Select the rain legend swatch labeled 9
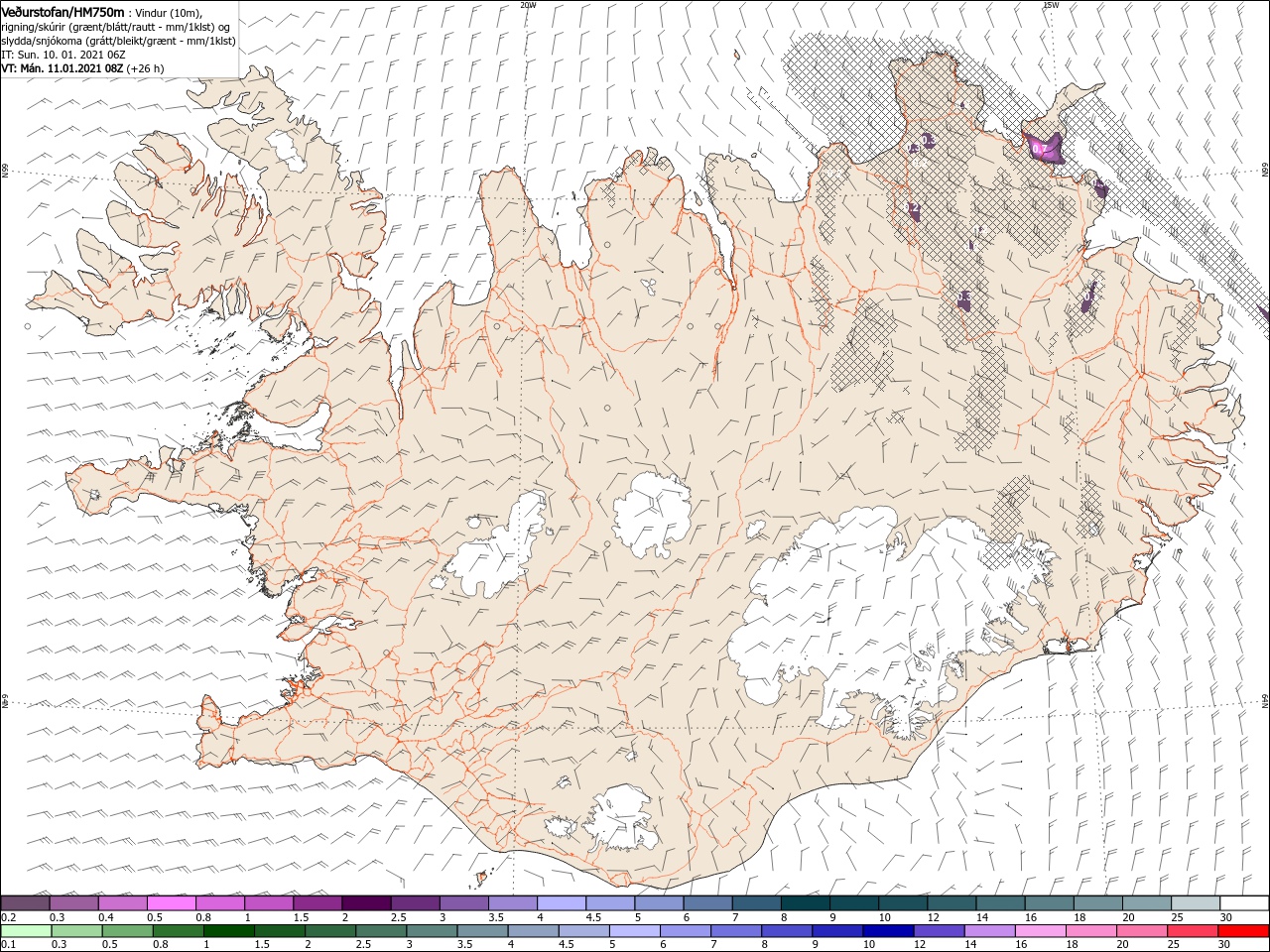 click(837, 931)
